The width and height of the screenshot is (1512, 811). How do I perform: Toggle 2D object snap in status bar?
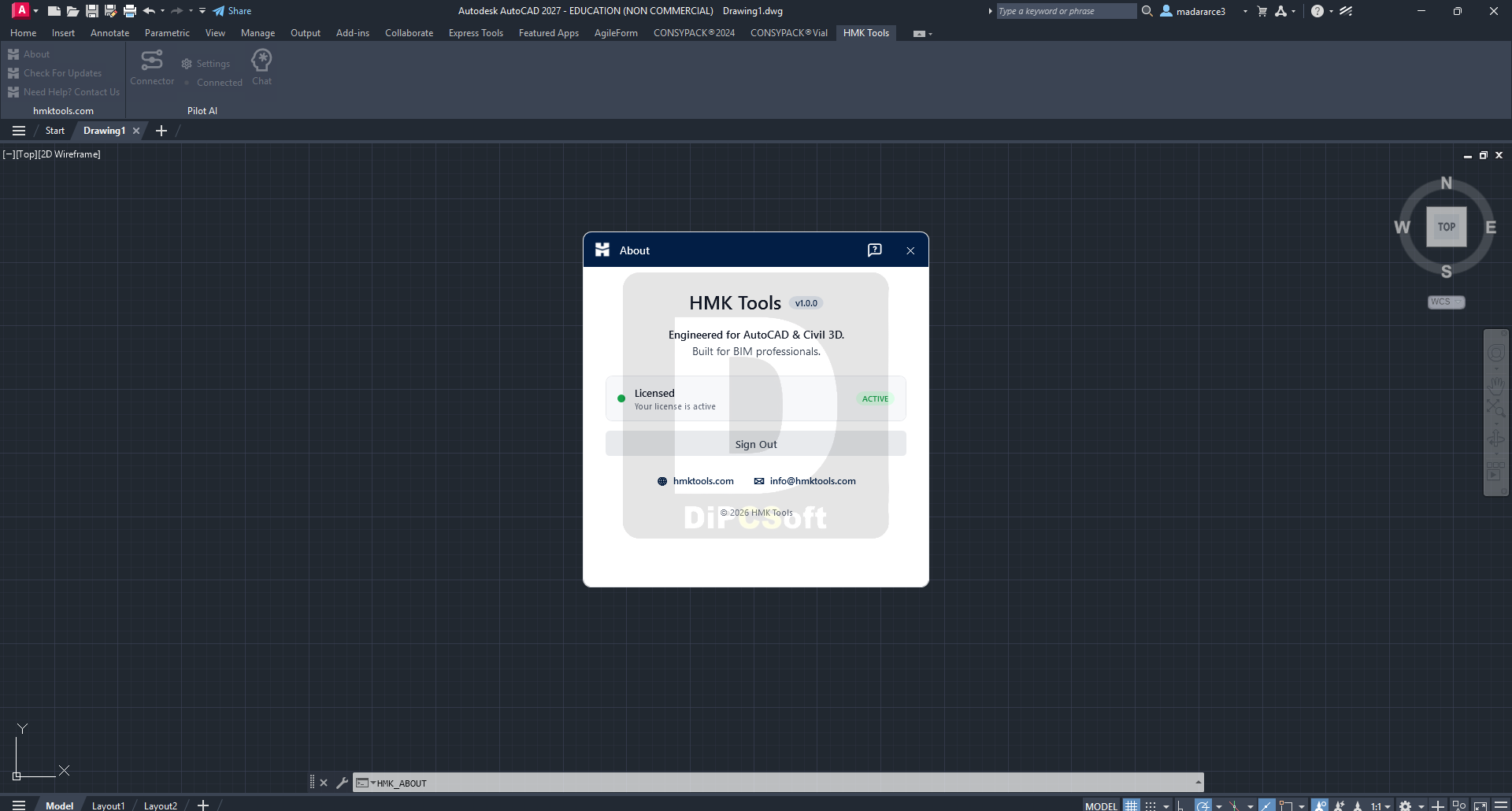(x=1286, y=805)
